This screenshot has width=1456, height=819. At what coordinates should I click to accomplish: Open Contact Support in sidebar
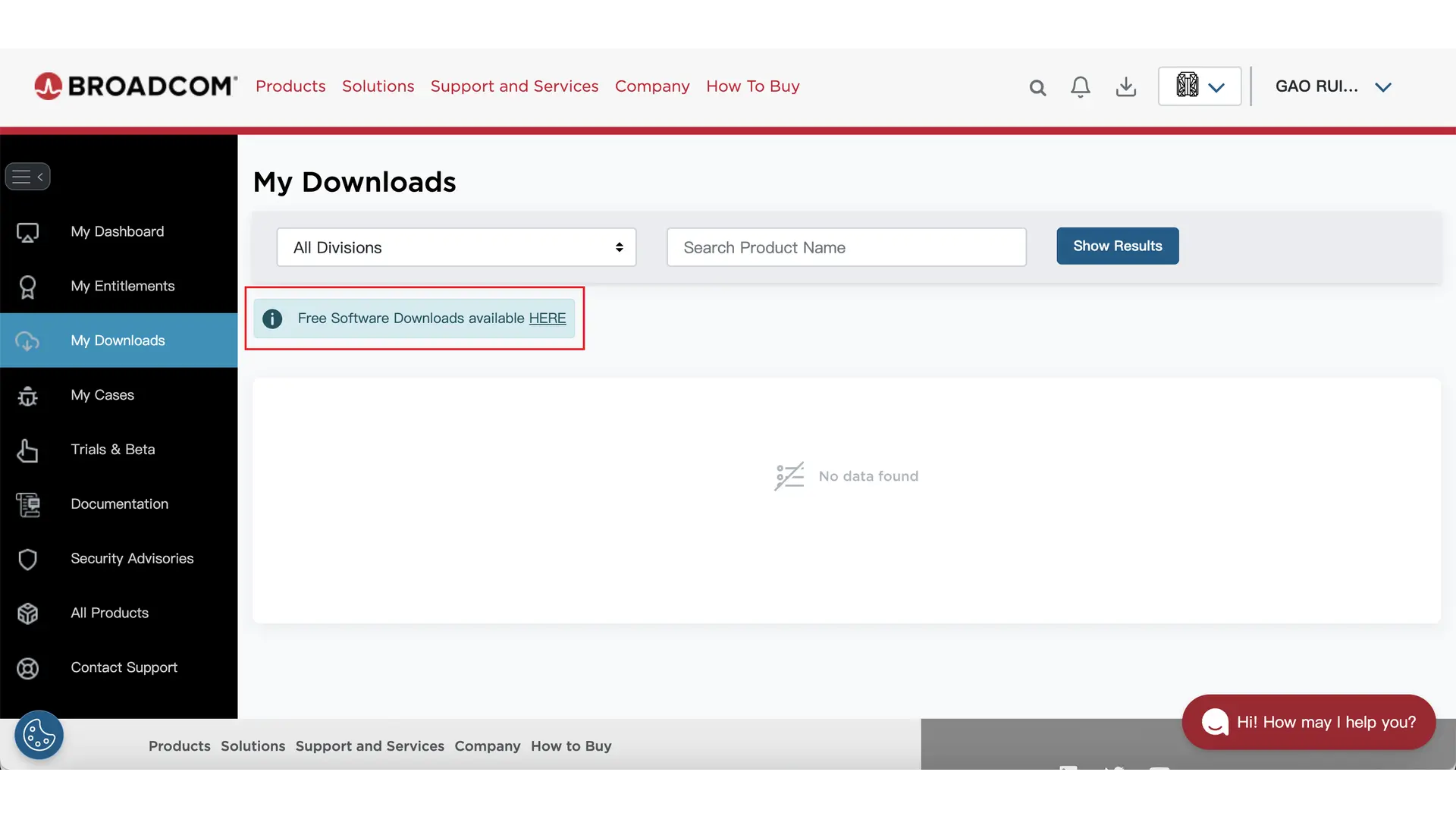click(x=119, y=668)
